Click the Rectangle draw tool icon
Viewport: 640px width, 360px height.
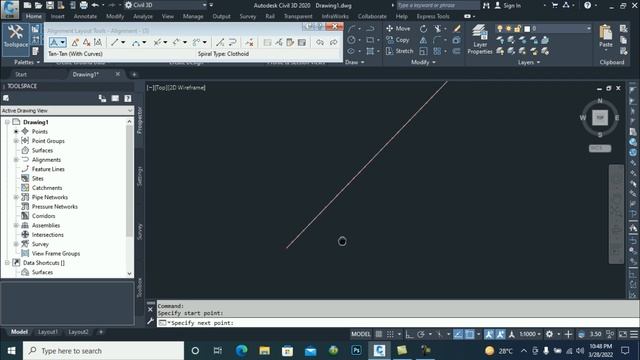pyautogui.click(x=370, y=40)
